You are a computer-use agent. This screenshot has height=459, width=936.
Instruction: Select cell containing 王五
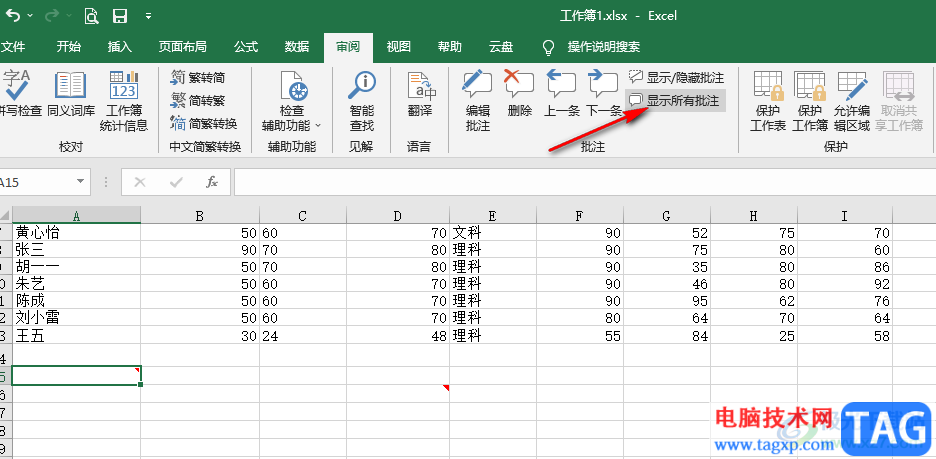point(76,336)
